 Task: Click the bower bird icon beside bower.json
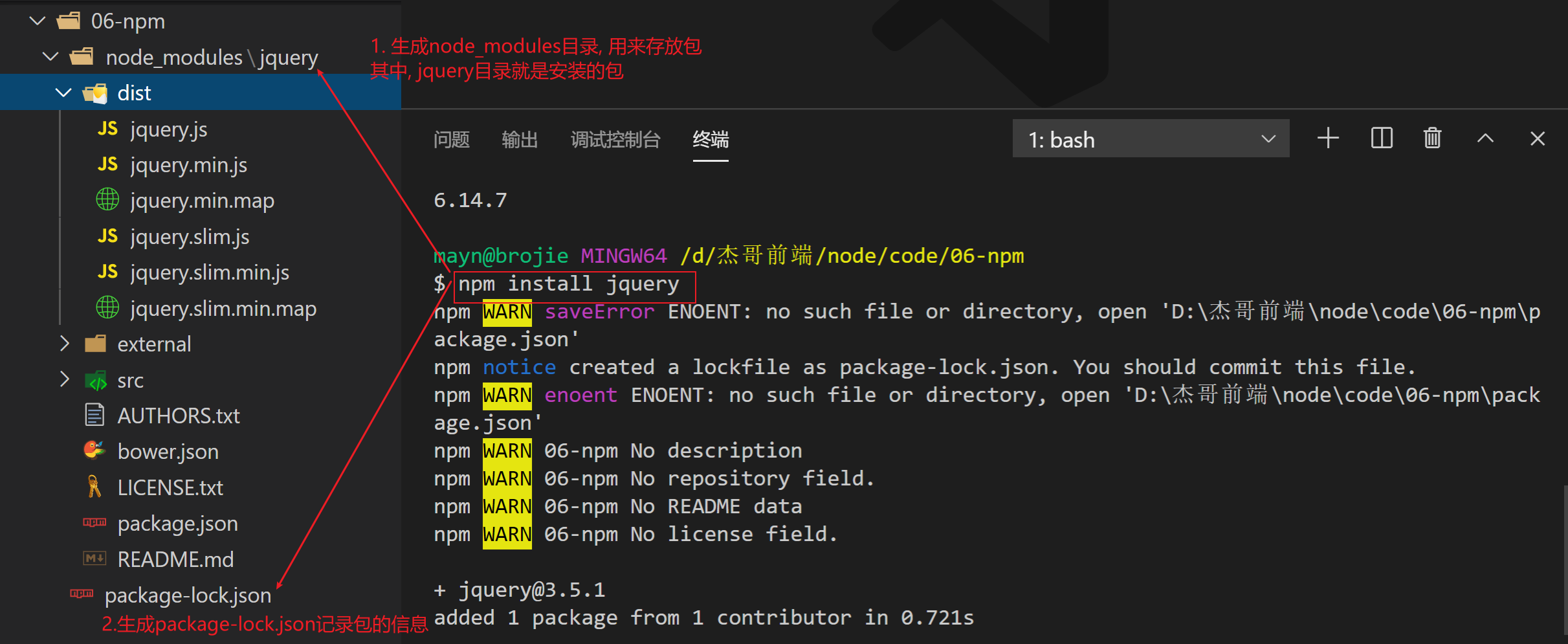pos(94,450)
